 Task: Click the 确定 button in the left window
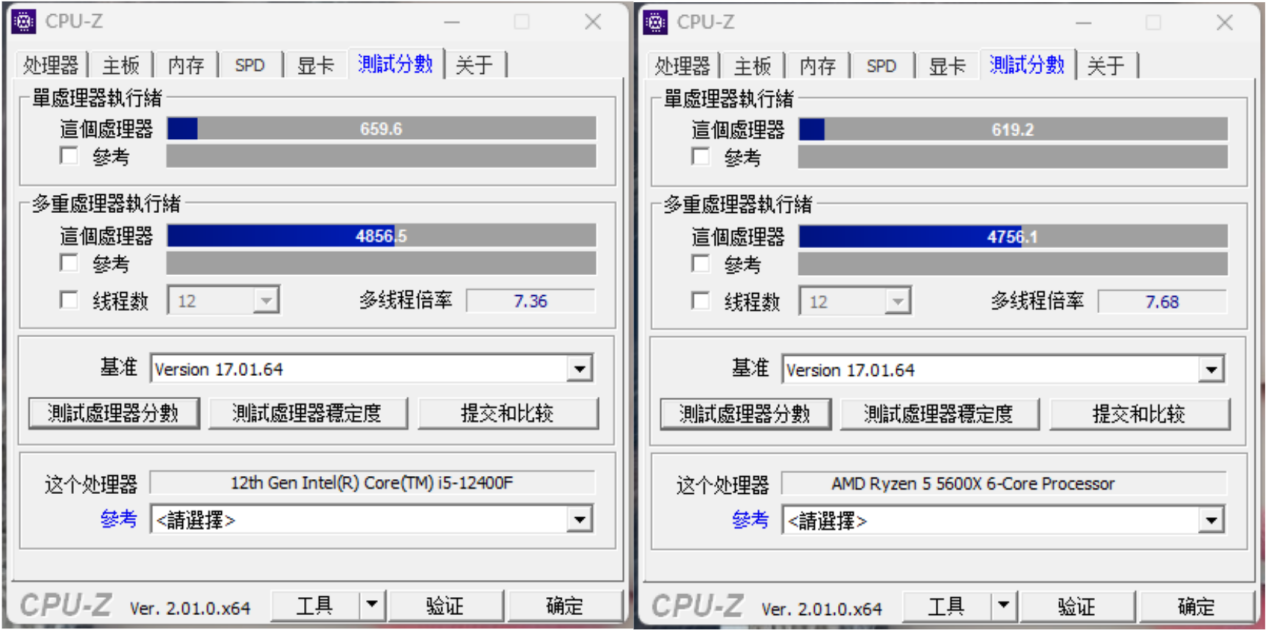point(565,604)
